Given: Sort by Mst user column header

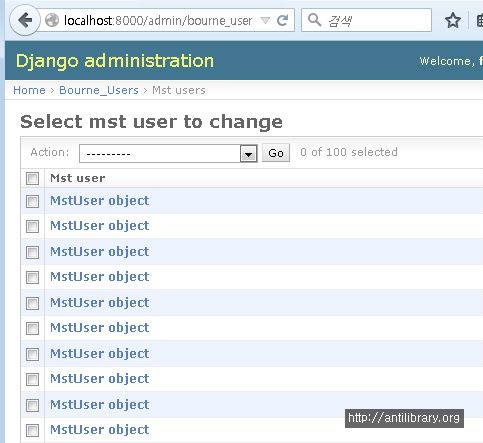Looking at the screenshot, I should (77, 178).
